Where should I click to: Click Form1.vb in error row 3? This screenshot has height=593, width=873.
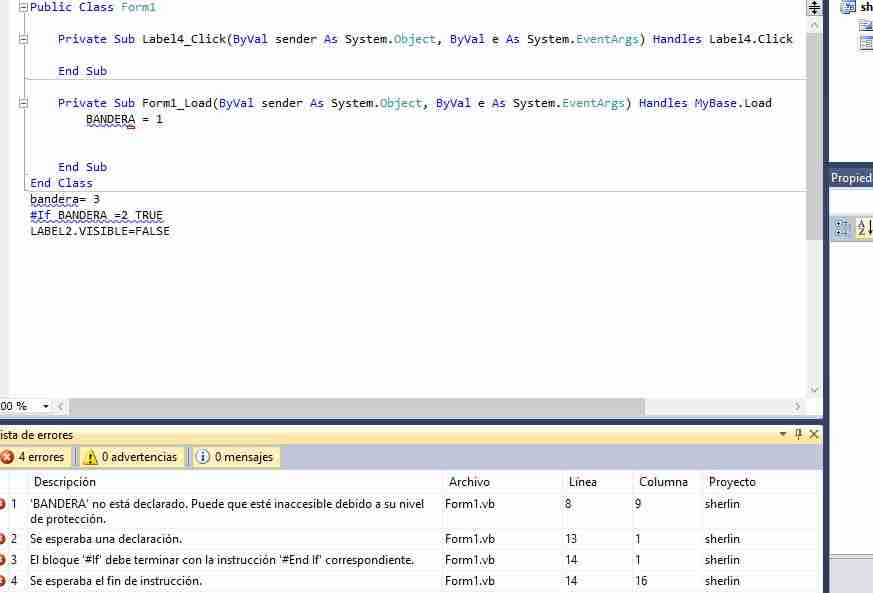point(470,560)
